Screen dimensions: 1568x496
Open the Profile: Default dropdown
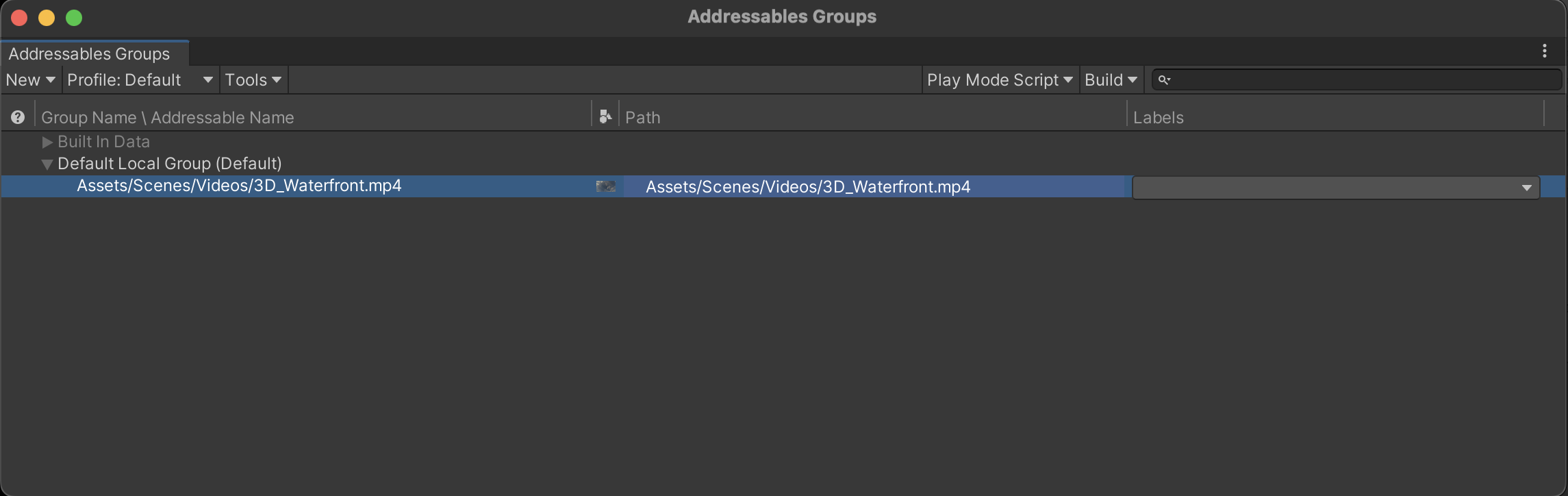tap(140, 80)
